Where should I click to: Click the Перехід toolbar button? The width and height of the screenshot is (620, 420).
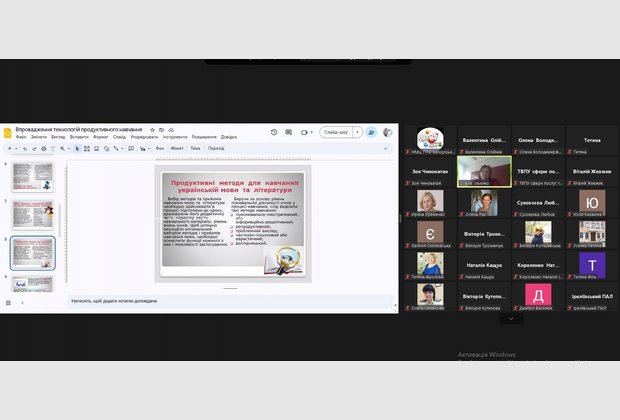tap(216, 148)
